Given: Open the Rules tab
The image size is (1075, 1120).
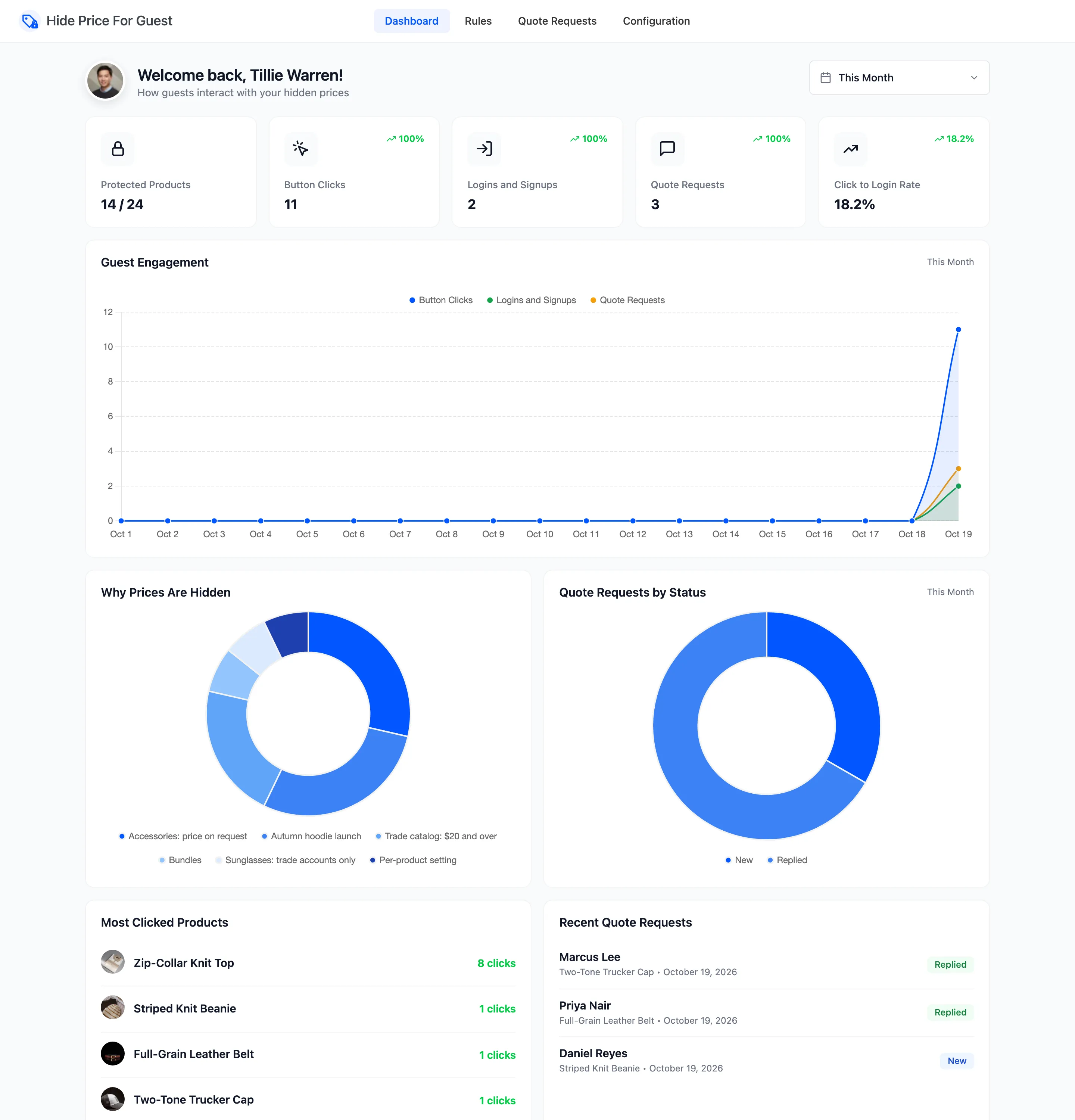Looking at the screenshot, I should click(x=478, y=21).
